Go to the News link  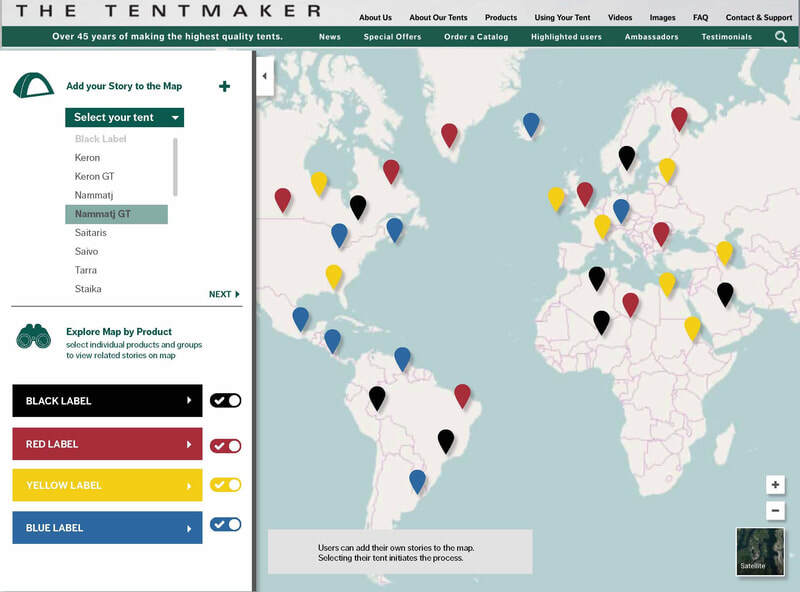[x=330, y=37]
